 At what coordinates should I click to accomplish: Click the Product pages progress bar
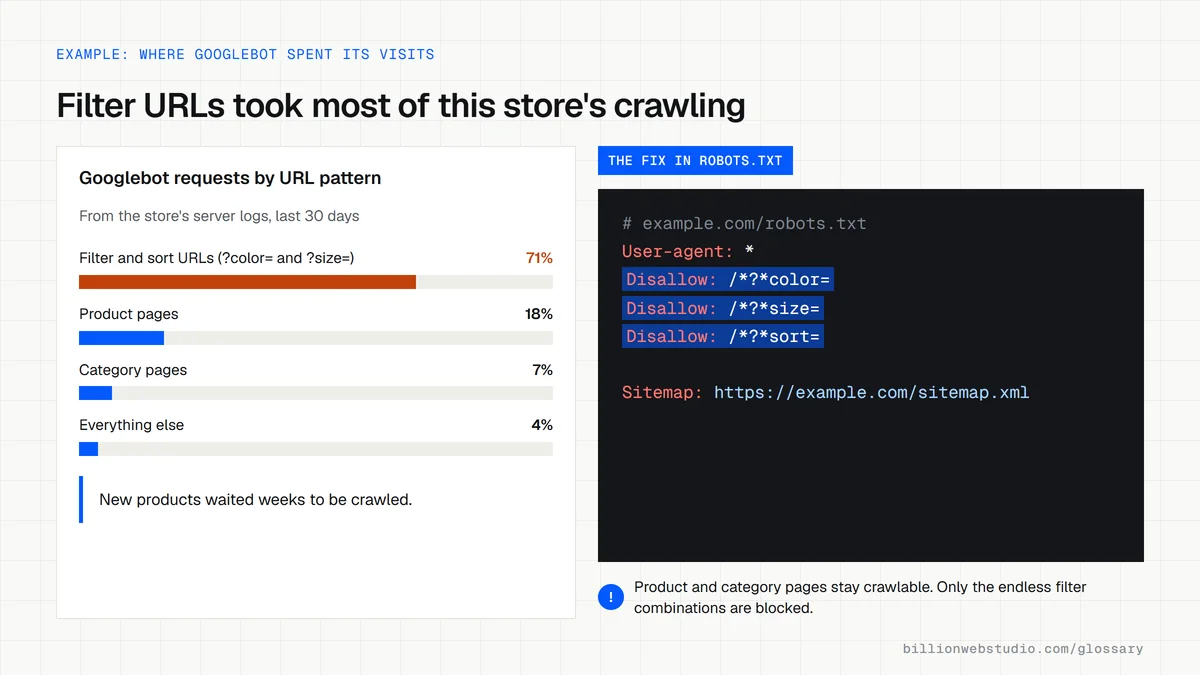(316, 338)
